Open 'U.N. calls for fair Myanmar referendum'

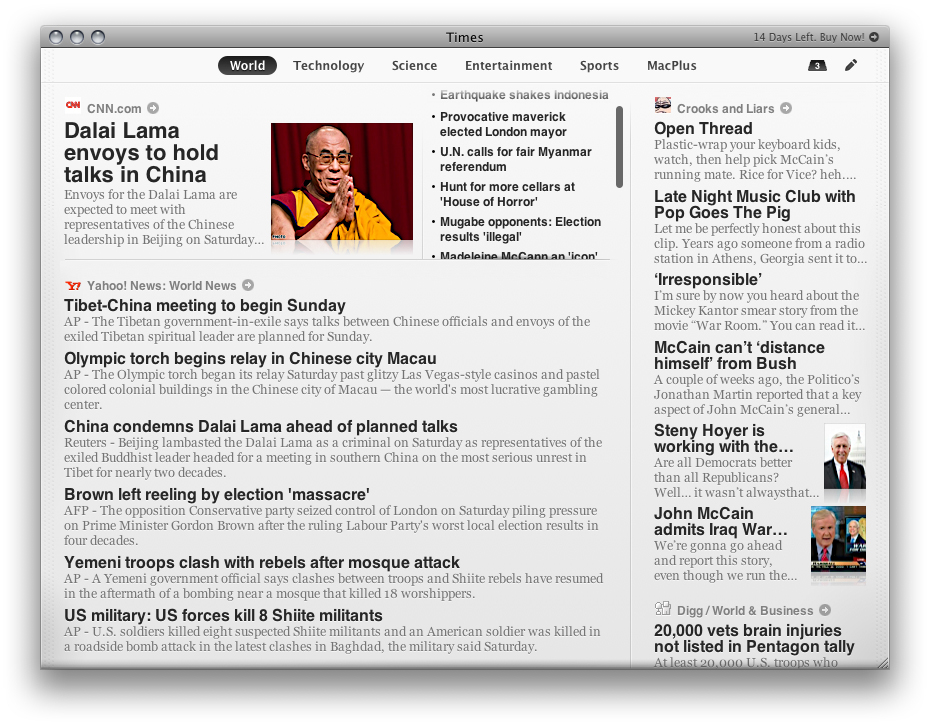click(x=516, y=159)
